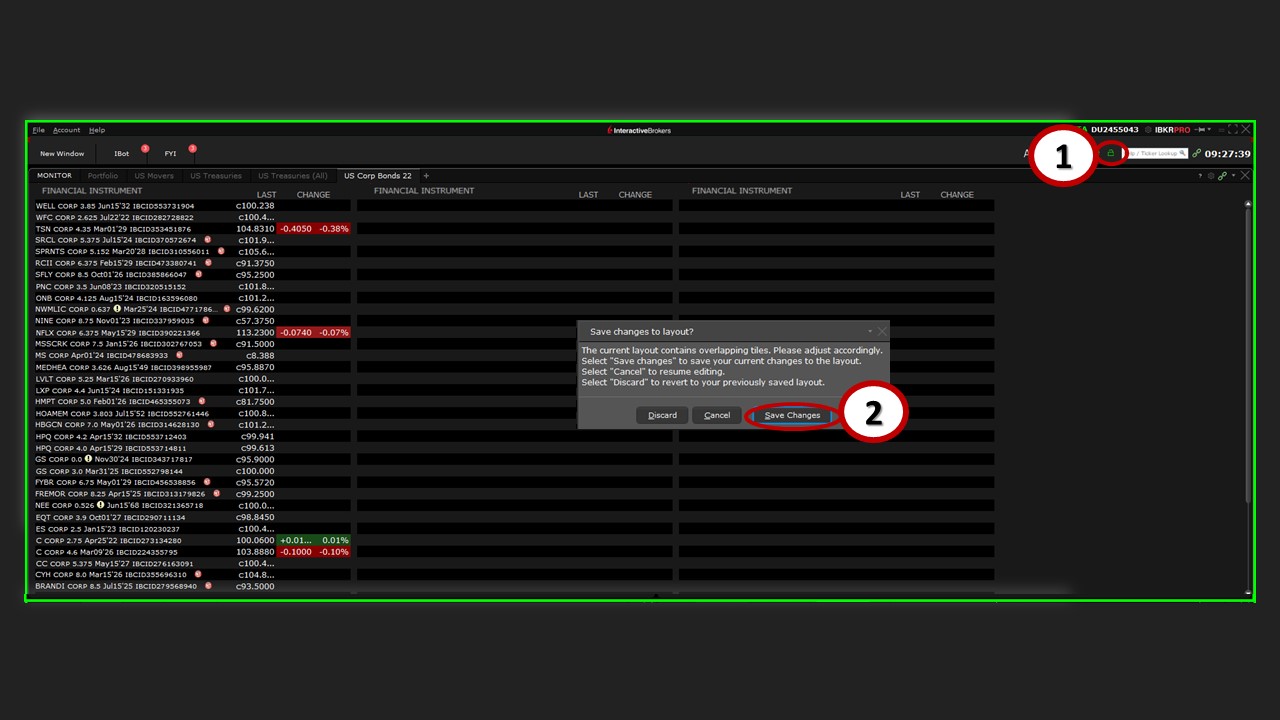Click the link chain icon beside the clock
1280x720 pixels.
click(1197, 153)
